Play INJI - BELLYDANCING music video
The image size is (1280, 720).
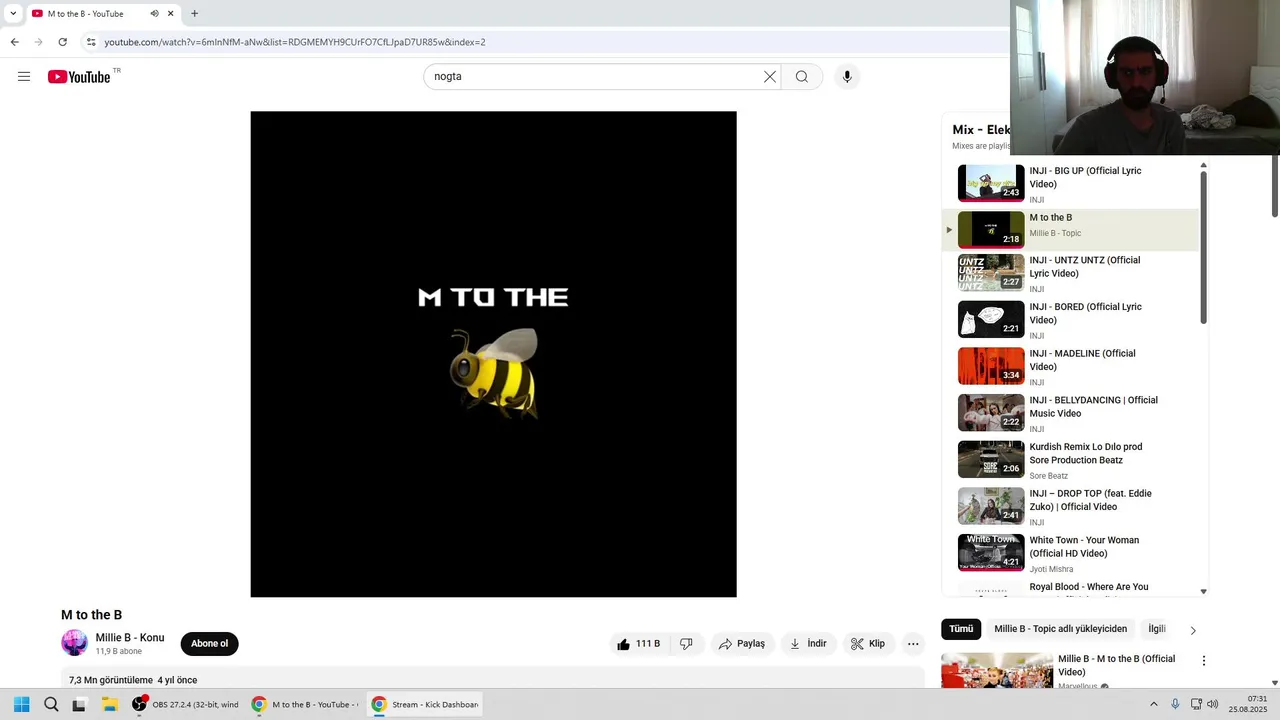[1070, 413]
